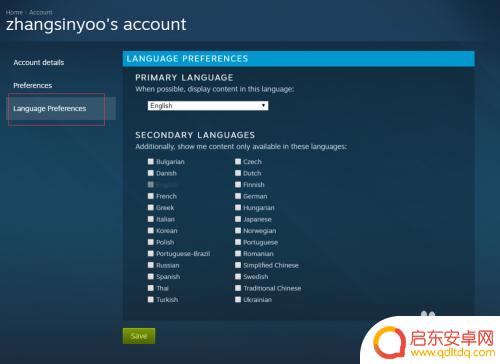Screen dimensions: 500x364
Task: Enable the Ukrainian checkbox
Action: (x=238, y=299)
